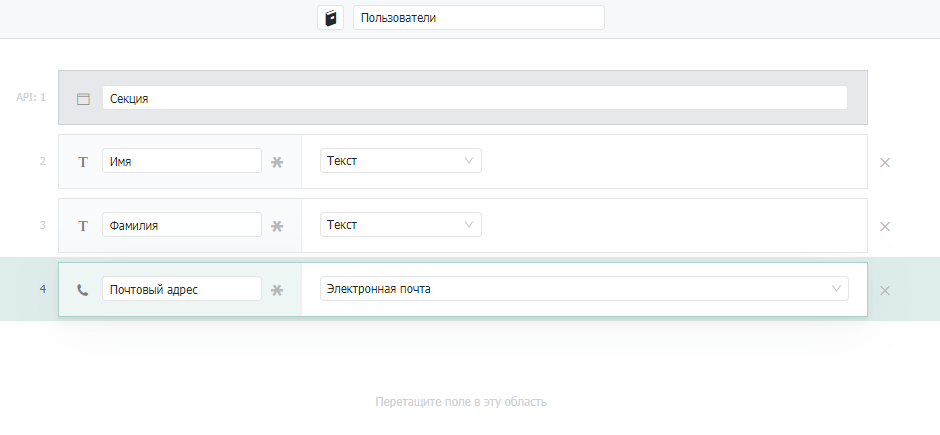Open the Текст dropdown for Фамилия

[x=400, y=225]
